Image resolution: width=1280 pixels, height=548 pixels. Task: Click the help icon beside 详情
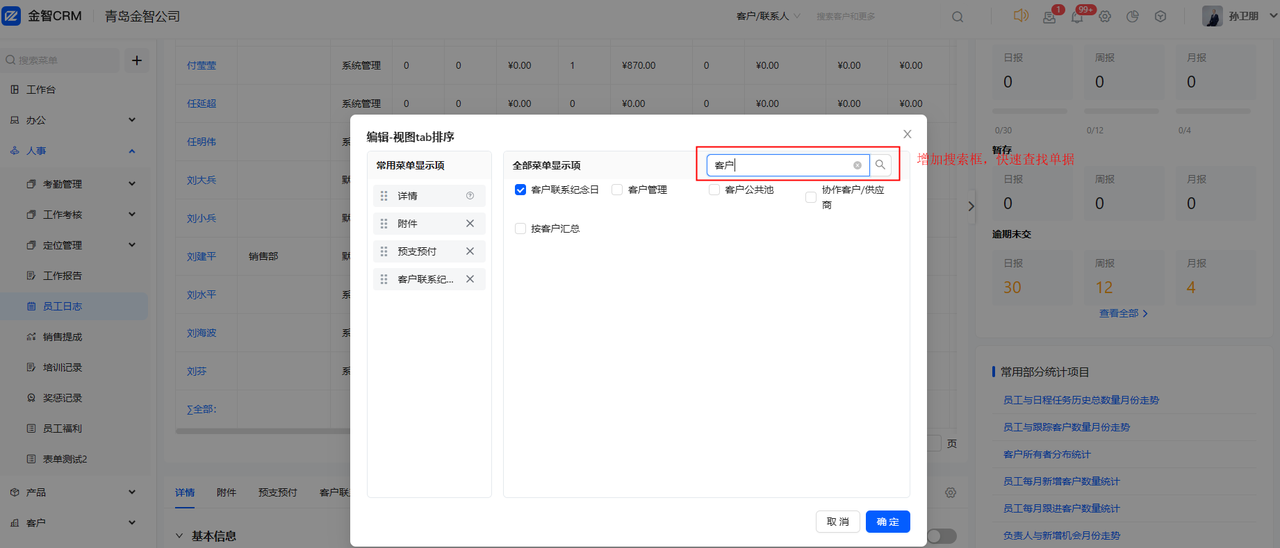(470, 196)
